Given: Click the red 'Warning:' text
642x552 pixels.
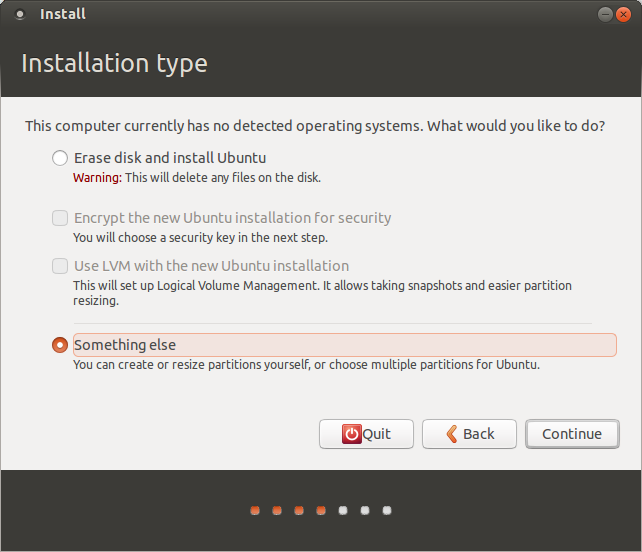Looking at the screenshot, I should 97,178.
